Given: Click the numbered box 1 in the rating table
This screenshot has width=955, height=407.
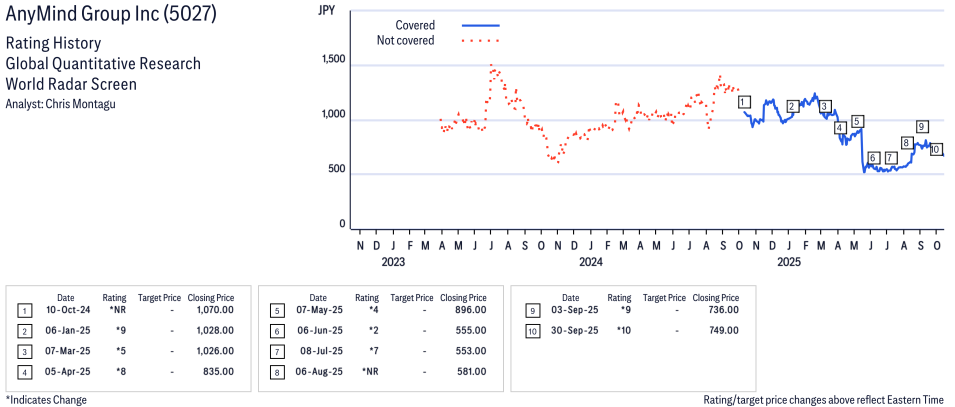Looking at the screenshot, I should point(24,311).
